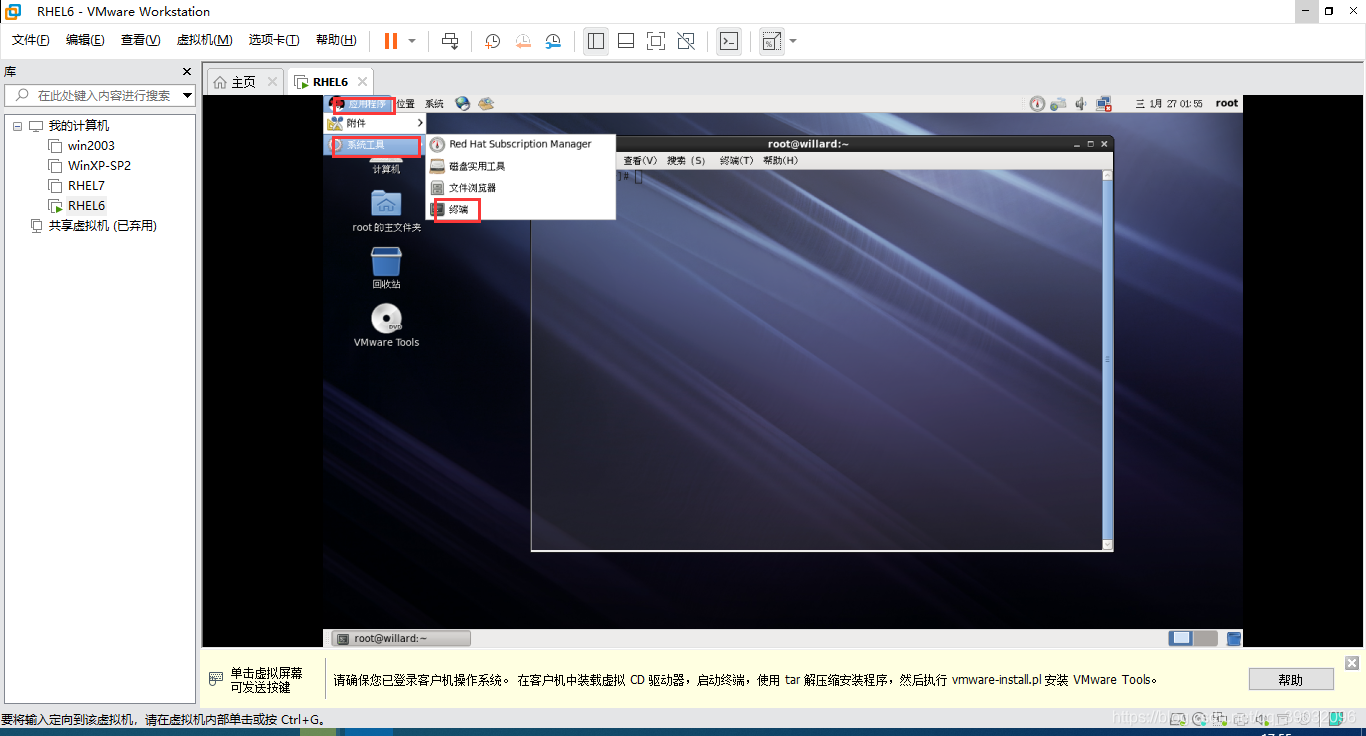Screen dimensions: 1366x736
Task: Click the terminal window vertical scrollbar
Action: coord(1107,359)
